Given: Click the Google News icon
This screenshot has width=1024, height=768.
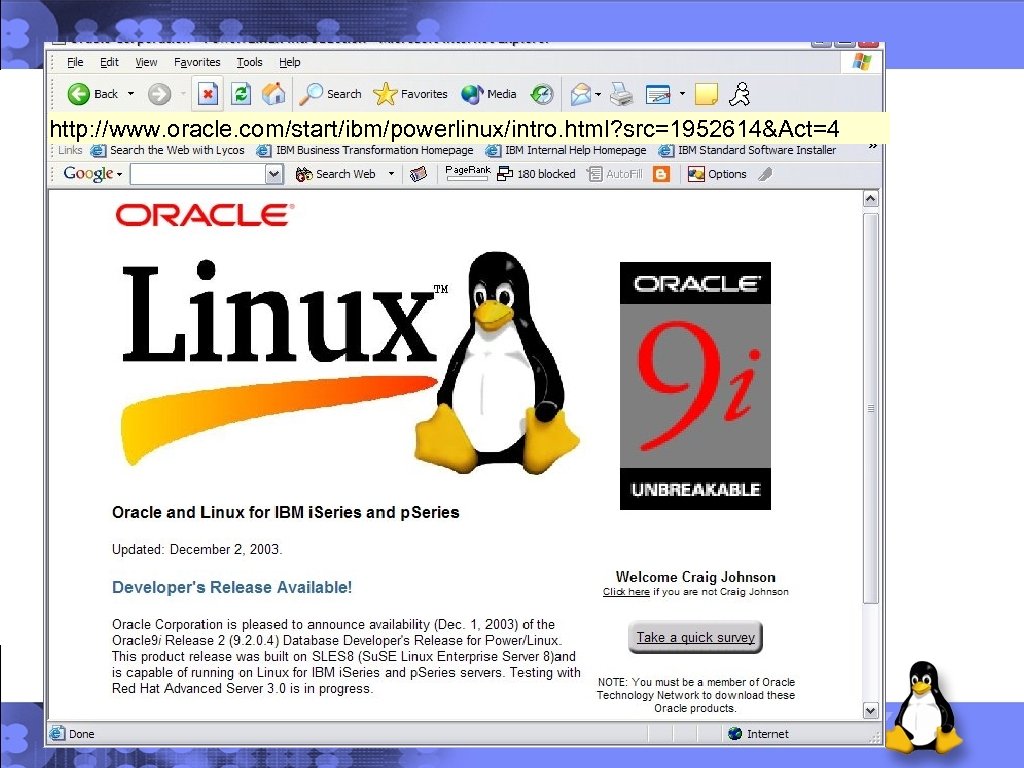Looking at the screenshot, I should [x=418, y=174].
